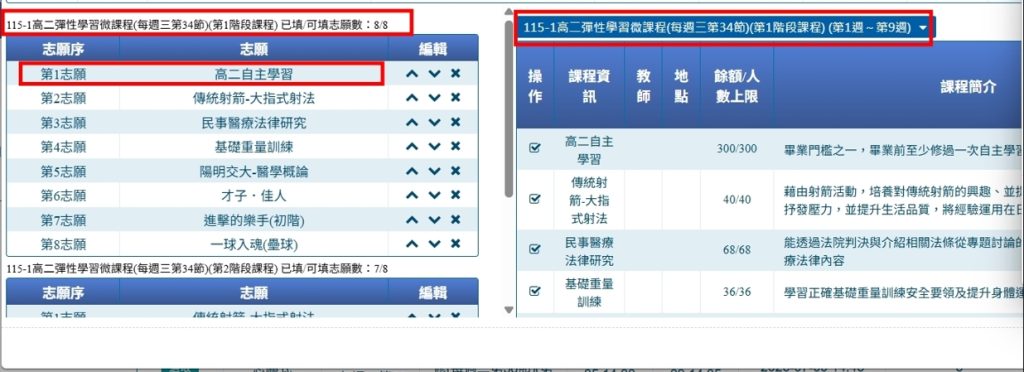
Task: Click the 課程簡介 column header
Action: coord(968,87)
